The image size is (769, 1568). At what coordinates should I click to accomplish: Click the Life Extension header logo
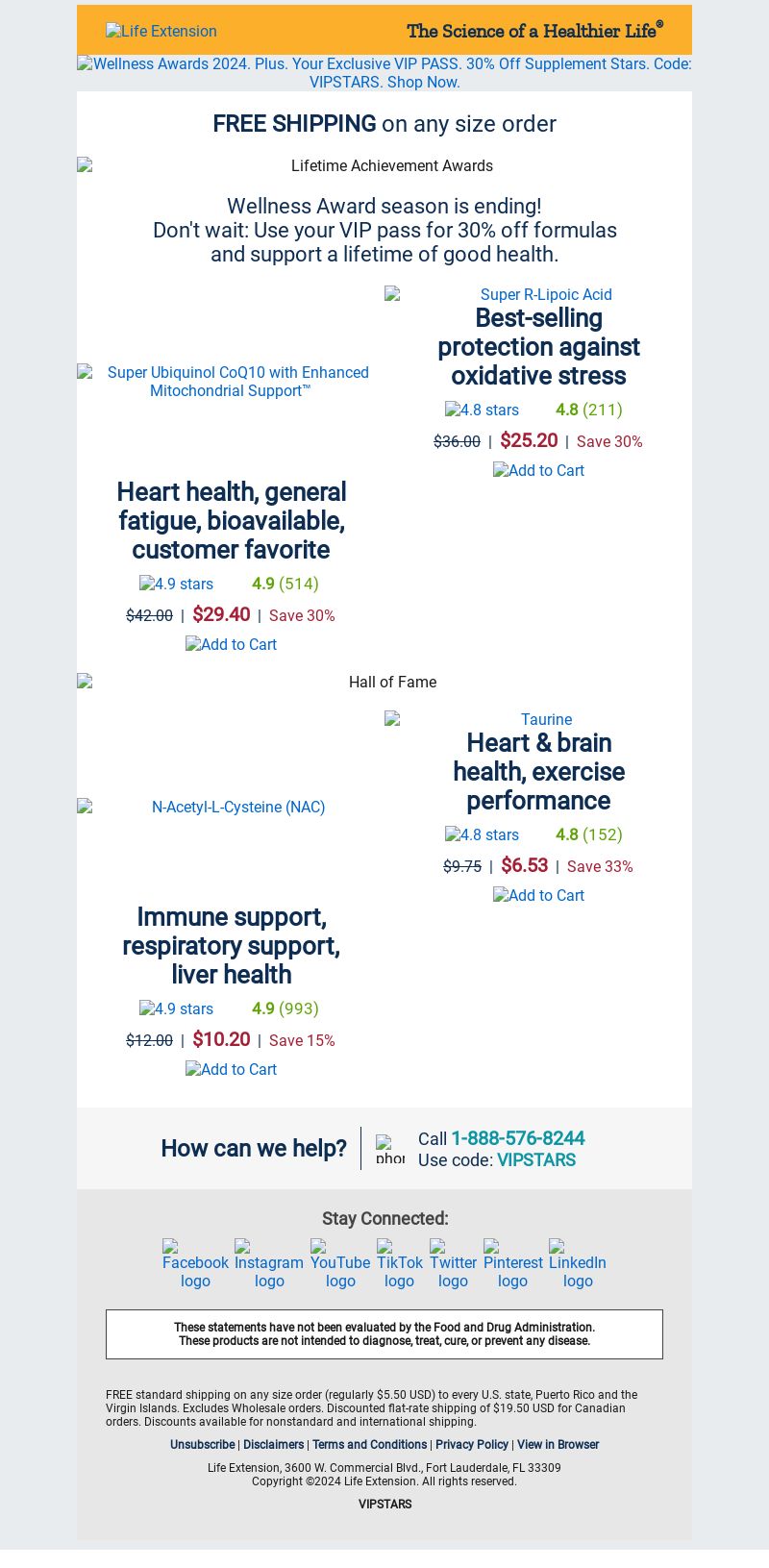(x=161, y=31)
